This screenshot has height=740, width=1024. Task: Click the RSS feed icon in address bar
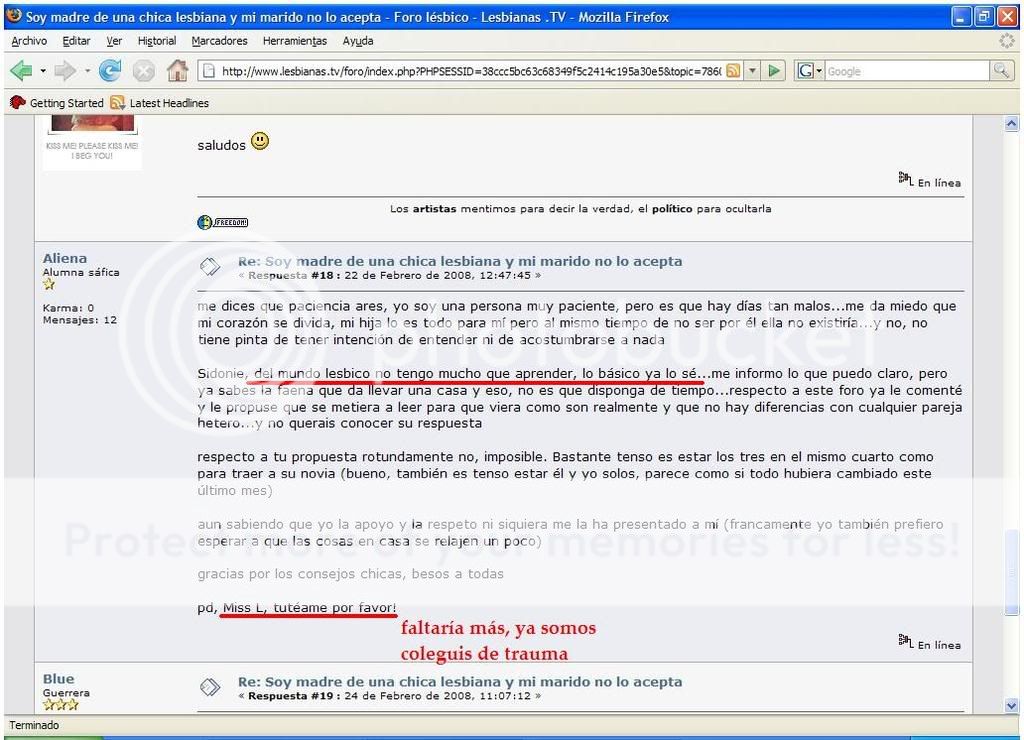pos(733,71)
